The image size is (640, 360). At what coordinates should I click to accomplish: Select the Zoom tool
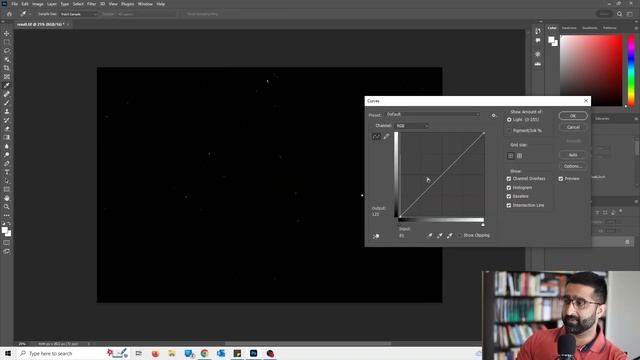(7, 207)
